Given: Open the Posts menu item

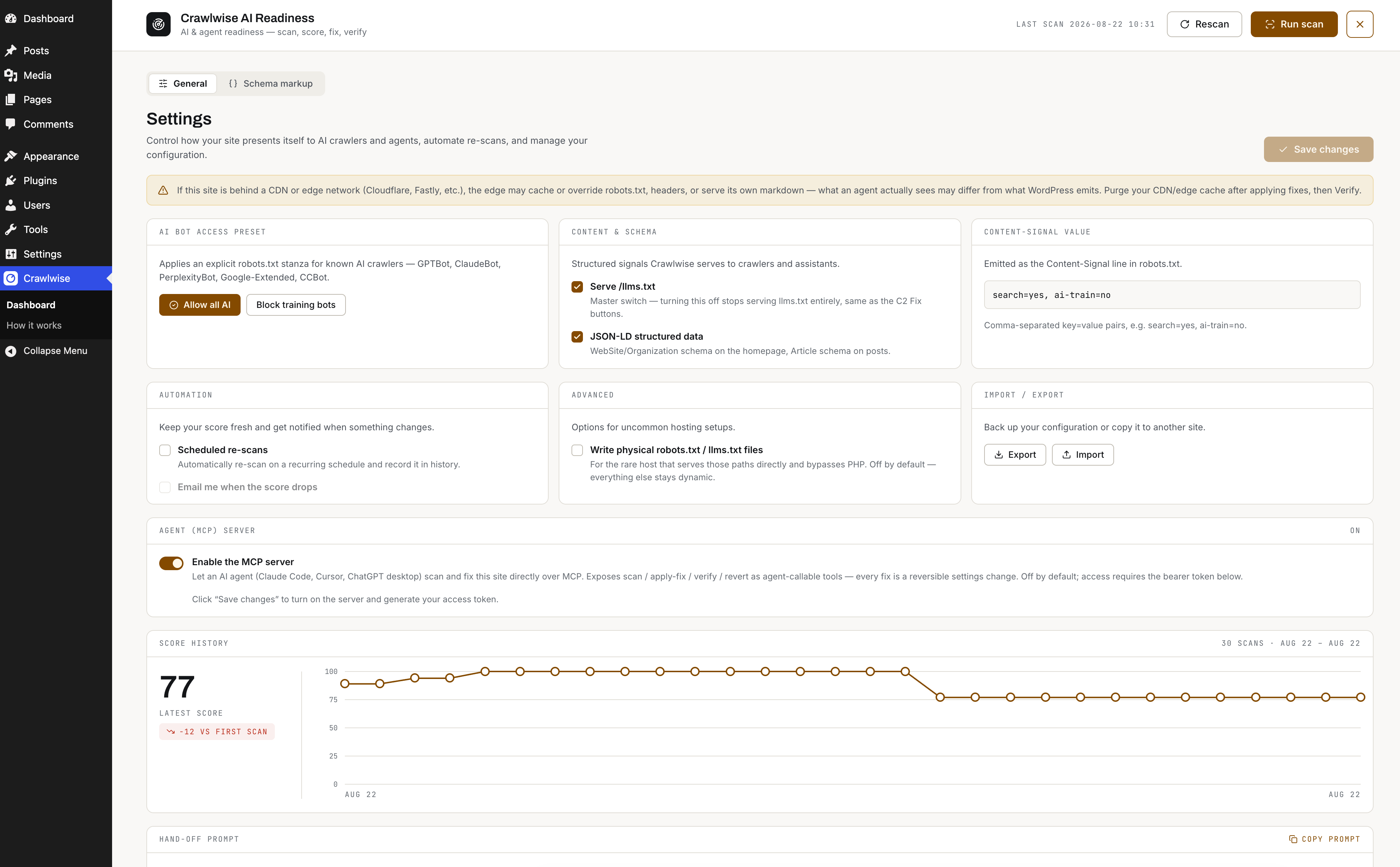Looking at the screenshot, I should coord(56,50).
